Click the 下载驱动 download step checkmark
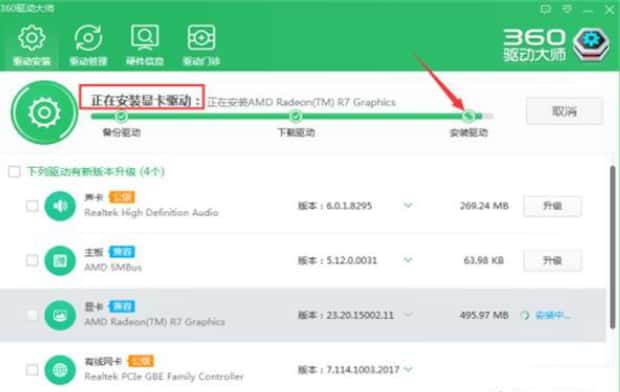Image resolution: width=620 pixels, height=392 pixels. [296, 116]
